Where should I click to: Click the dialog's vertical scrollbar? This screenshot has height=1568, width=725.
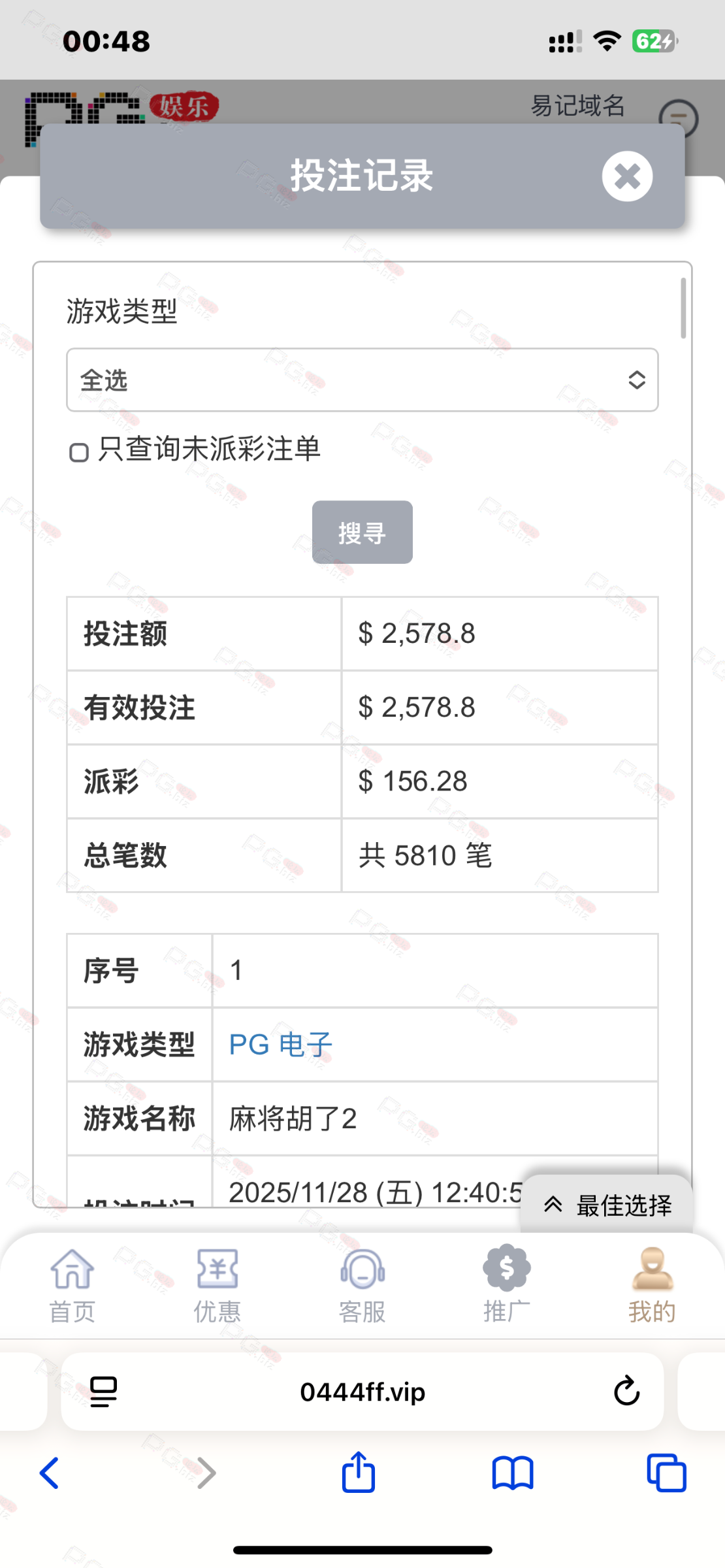click(x=683, y=308)
